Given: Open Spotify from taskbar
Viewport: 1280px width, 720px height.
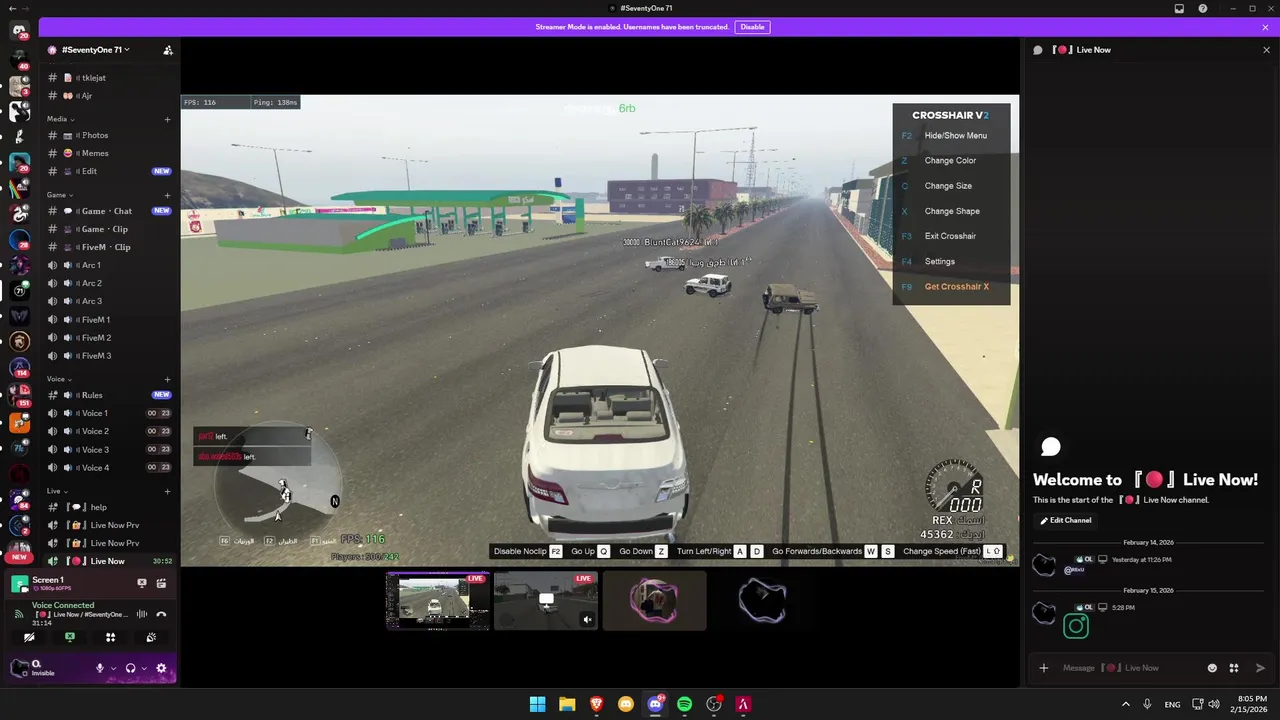Looking at the screenshot, I should [x=684, y=704].
